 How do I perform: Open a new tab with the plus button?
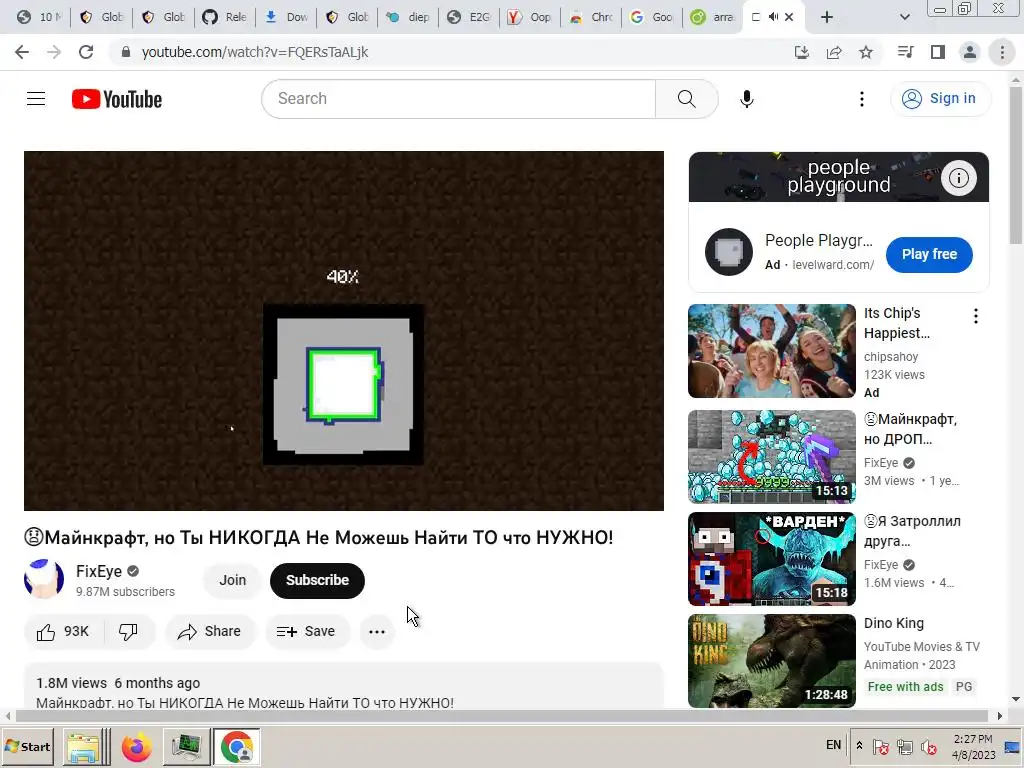[x=827, y=17]
